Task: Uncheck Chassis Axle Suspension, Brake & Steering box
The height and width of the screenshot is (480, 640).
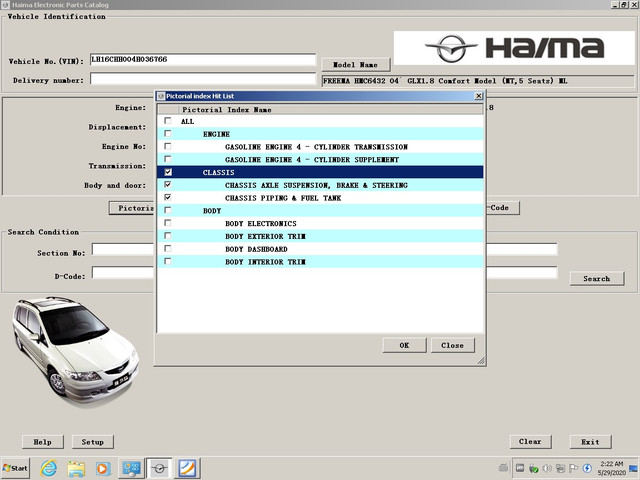Action: tap(167, 184)
